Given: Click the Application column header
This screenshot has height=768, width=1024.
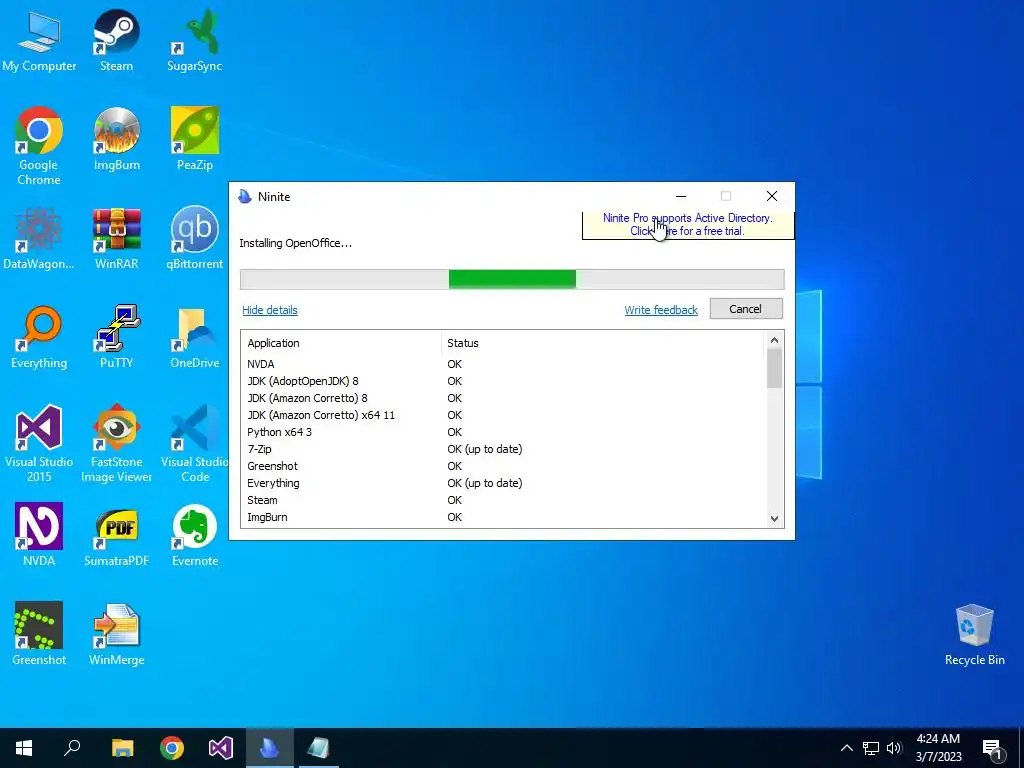Looking at the screenshot, I should (341, 343).
